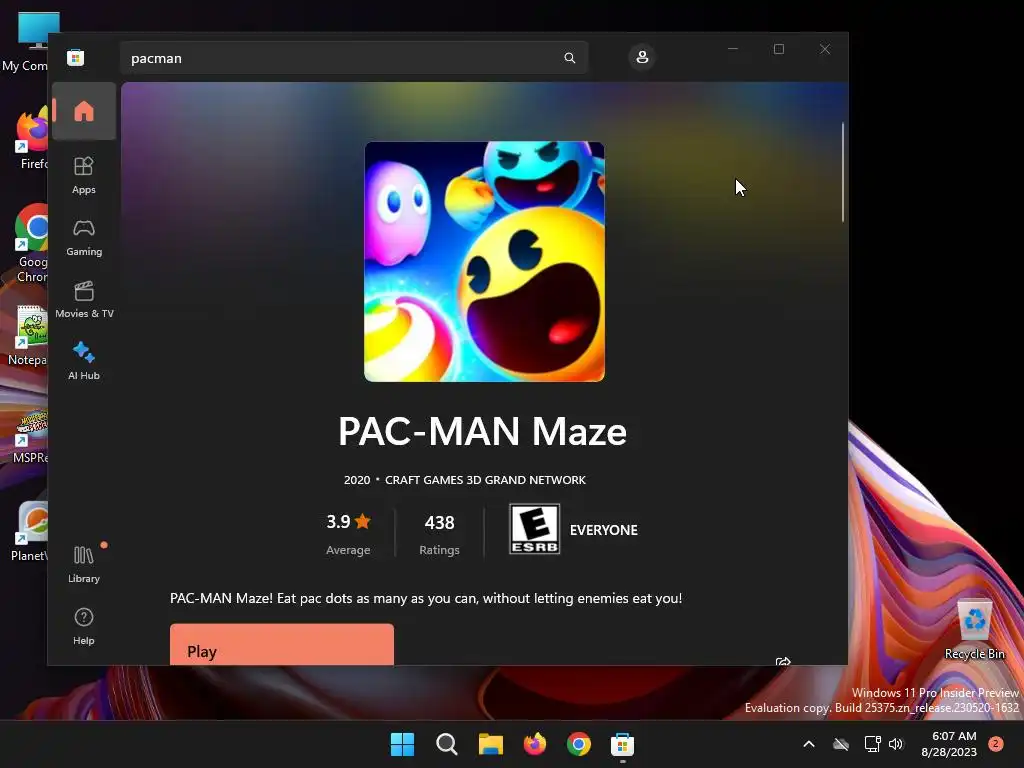Close the Microsoft Store window
This screenshot has height=768, width=1024.
(825, 49)
